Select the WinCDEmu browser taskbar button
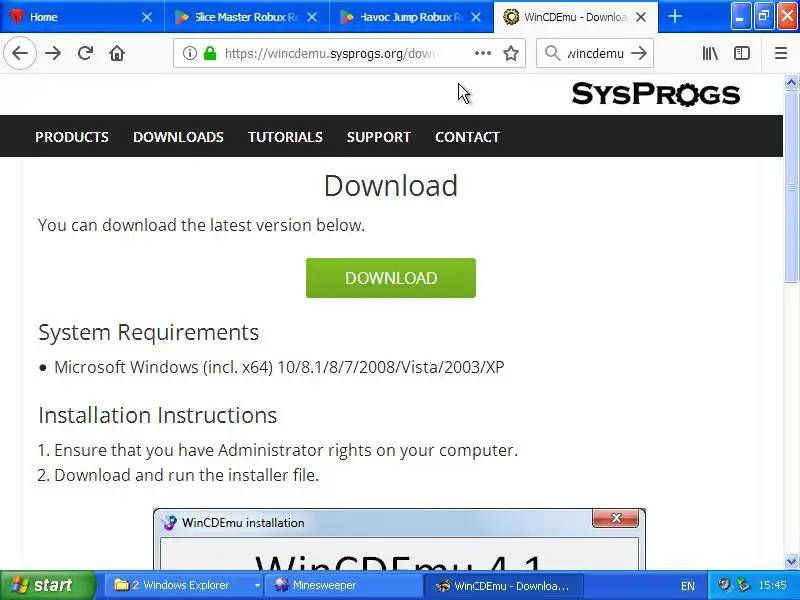This screenshot has height=600, width=800. 503,585
